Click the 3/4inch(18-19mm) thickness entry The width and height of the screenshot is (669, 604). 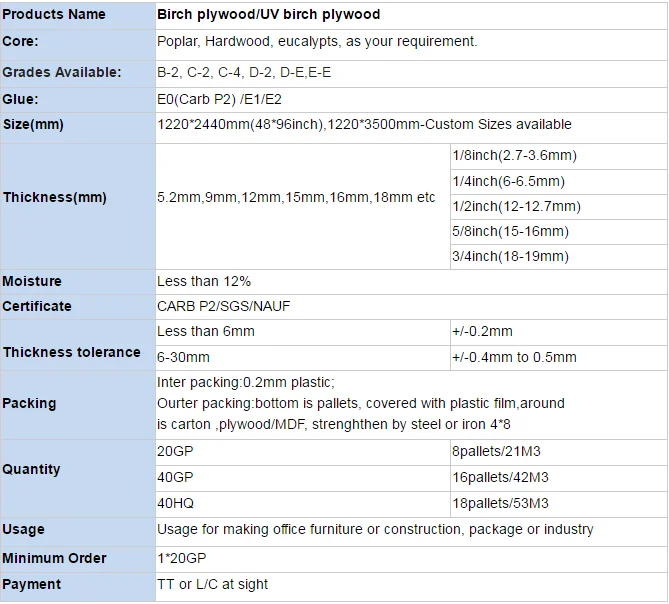pyautogui.click(x=510, y=256)
